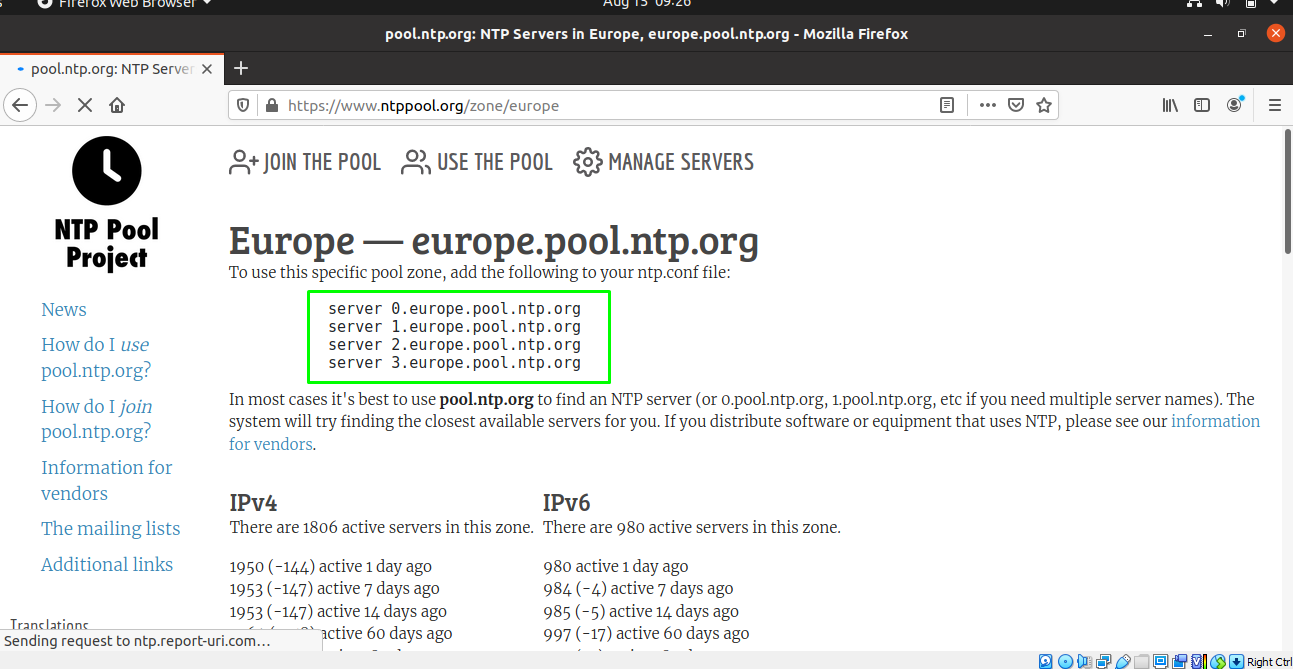Screen dimensions: 1293x669
Task: Open the News sidebar link
Action: coord(64,310)
